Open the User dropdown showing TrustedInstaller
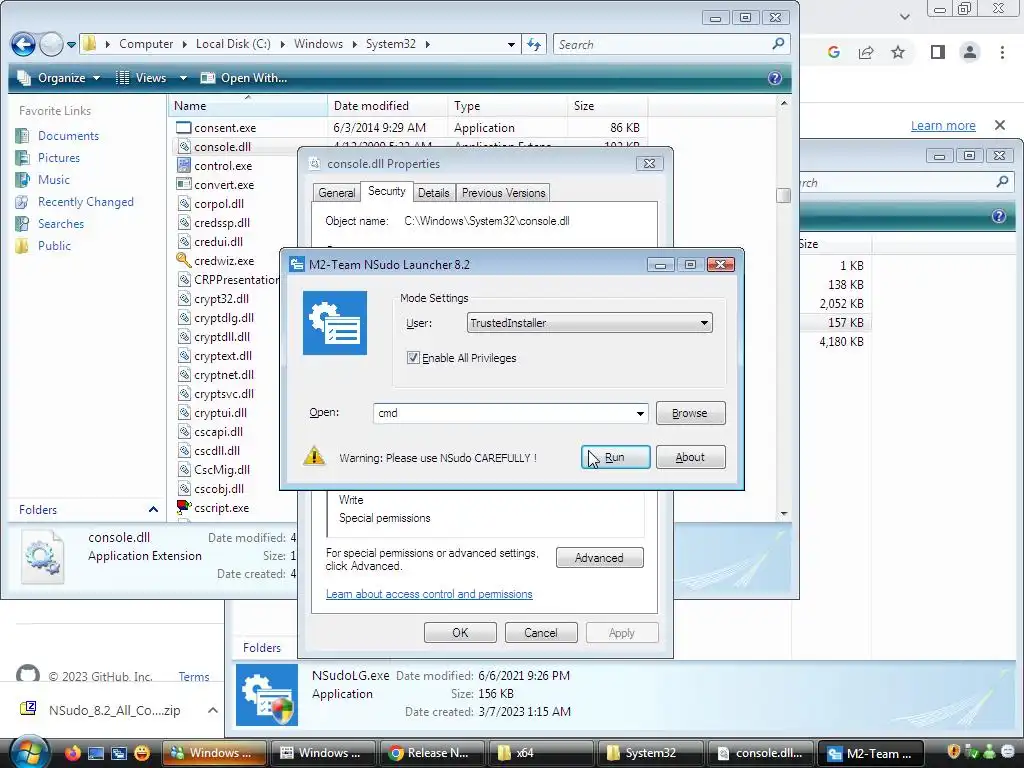Viewport: 1024px width, 768px height. 589,323
